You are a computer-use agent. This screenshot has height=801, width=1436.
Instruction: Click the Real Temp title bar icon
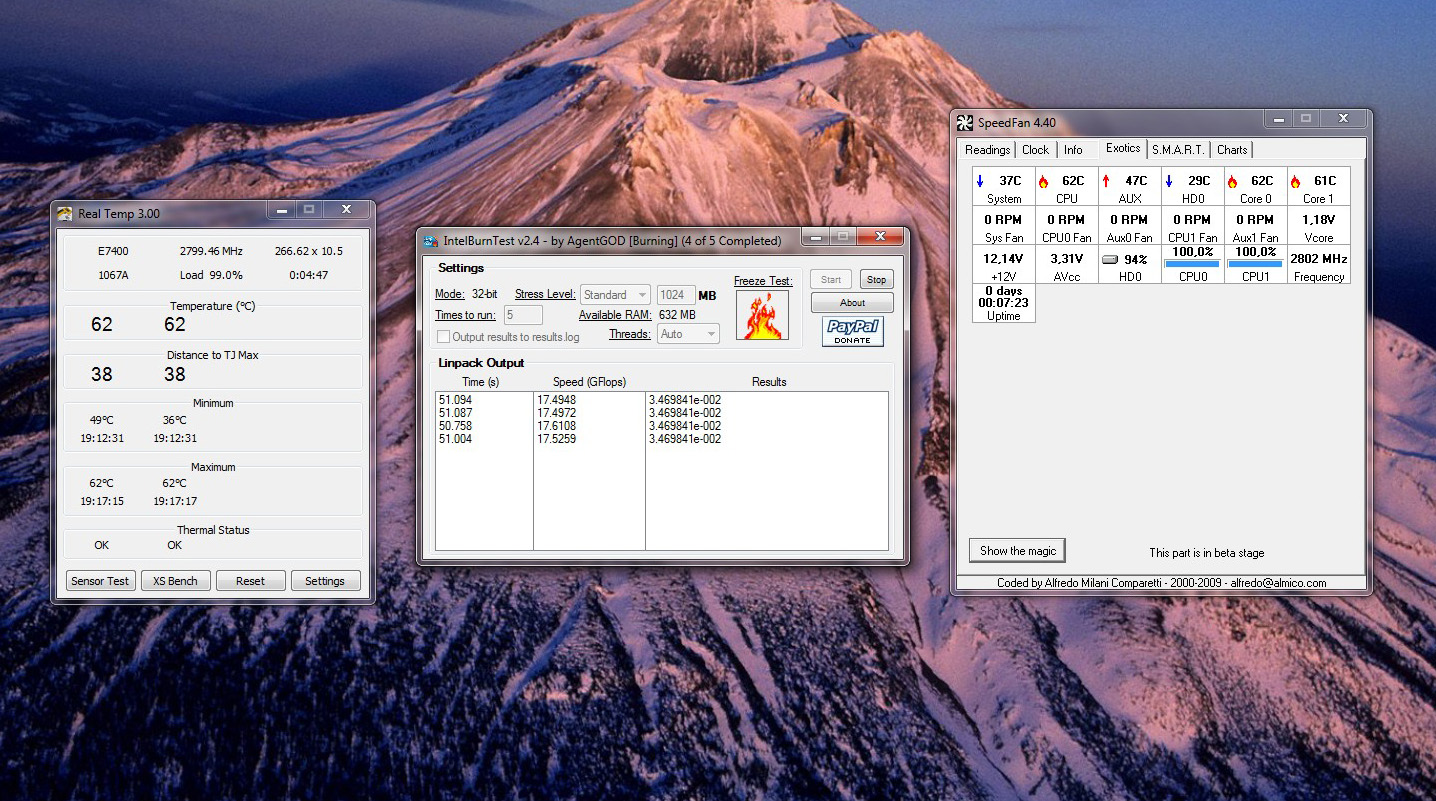pos(65,213)
